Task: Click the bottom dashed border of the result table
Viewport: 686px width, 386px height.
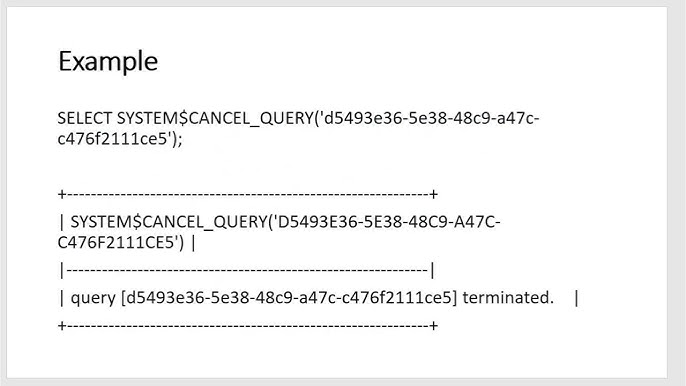Action: pyautogui.click(x=248, y=326)
